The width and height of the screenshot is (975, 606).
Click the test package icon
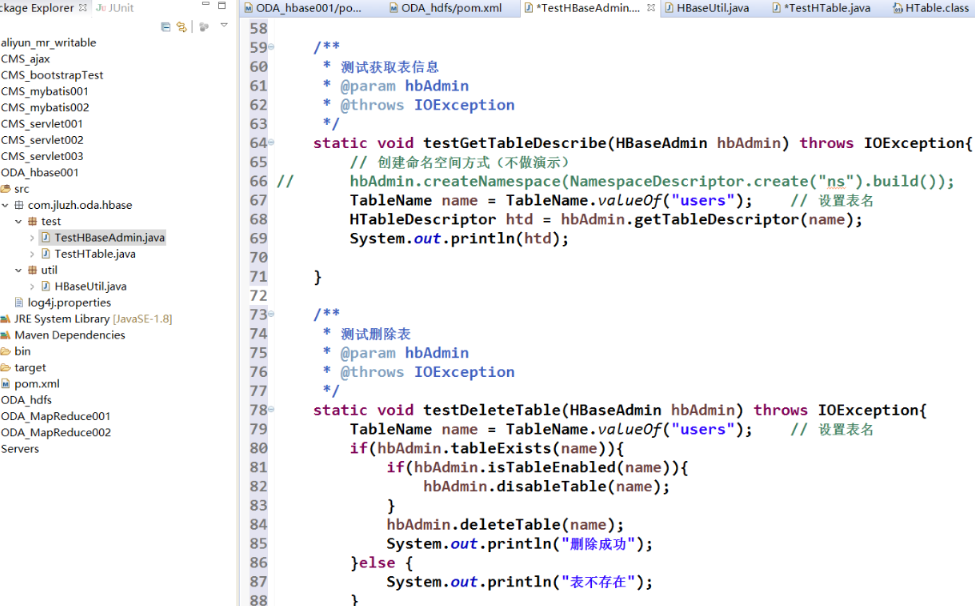pyautogui.click(x=32, y=221)
